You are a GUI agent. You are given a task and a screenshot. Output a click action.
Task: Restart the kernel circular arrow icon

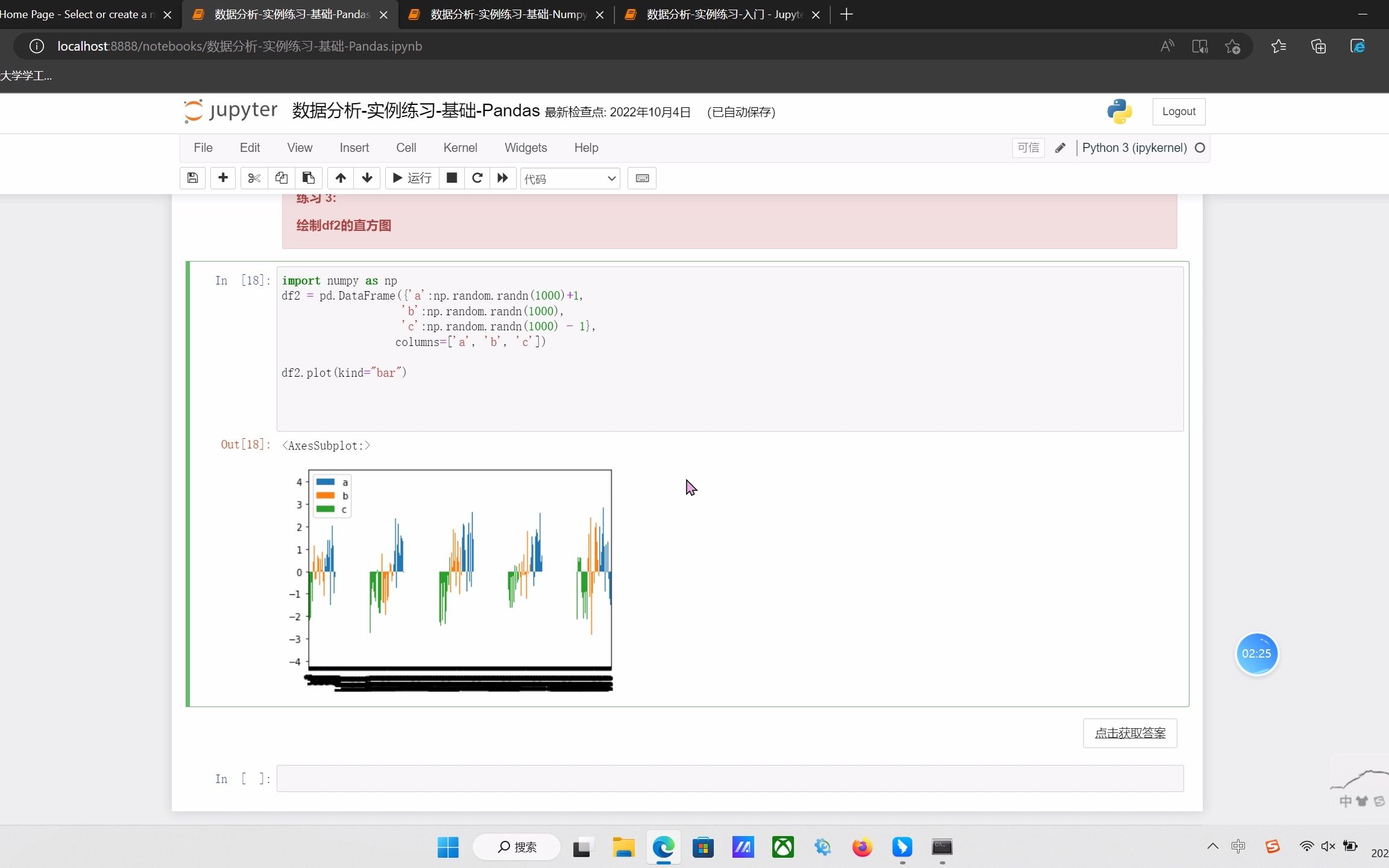tap(477, 178)
